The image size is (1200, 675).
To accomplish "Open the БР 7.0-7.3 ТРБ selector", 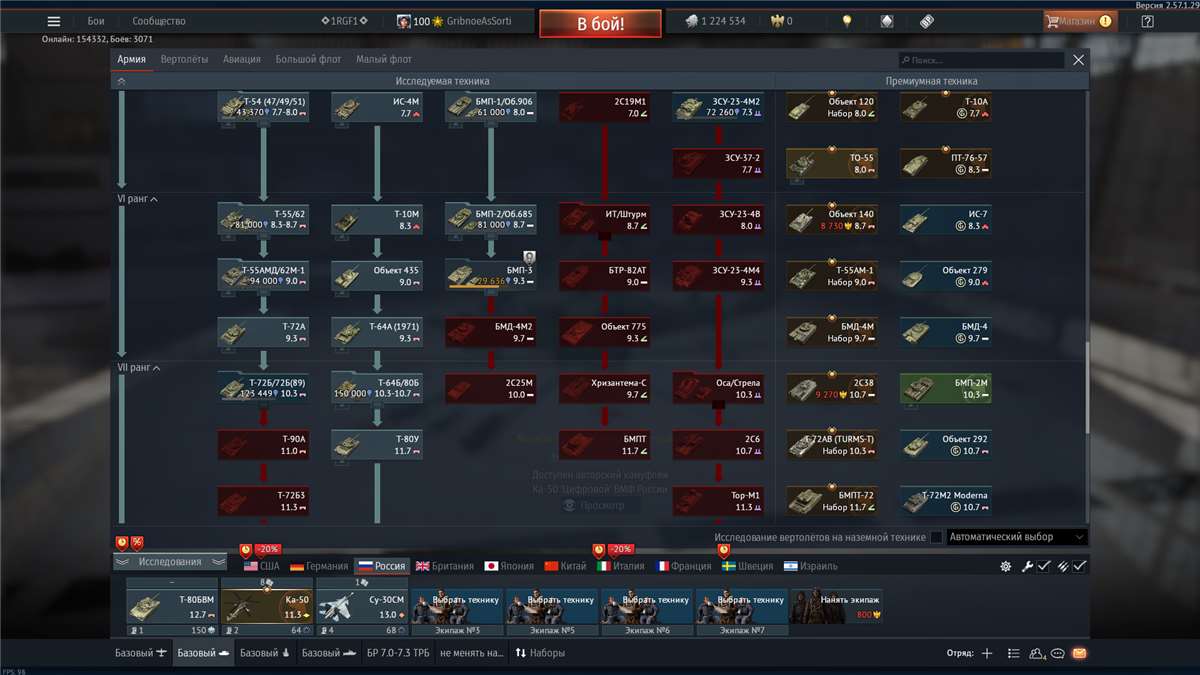I will pyautogui.click(x=399, y=653).
